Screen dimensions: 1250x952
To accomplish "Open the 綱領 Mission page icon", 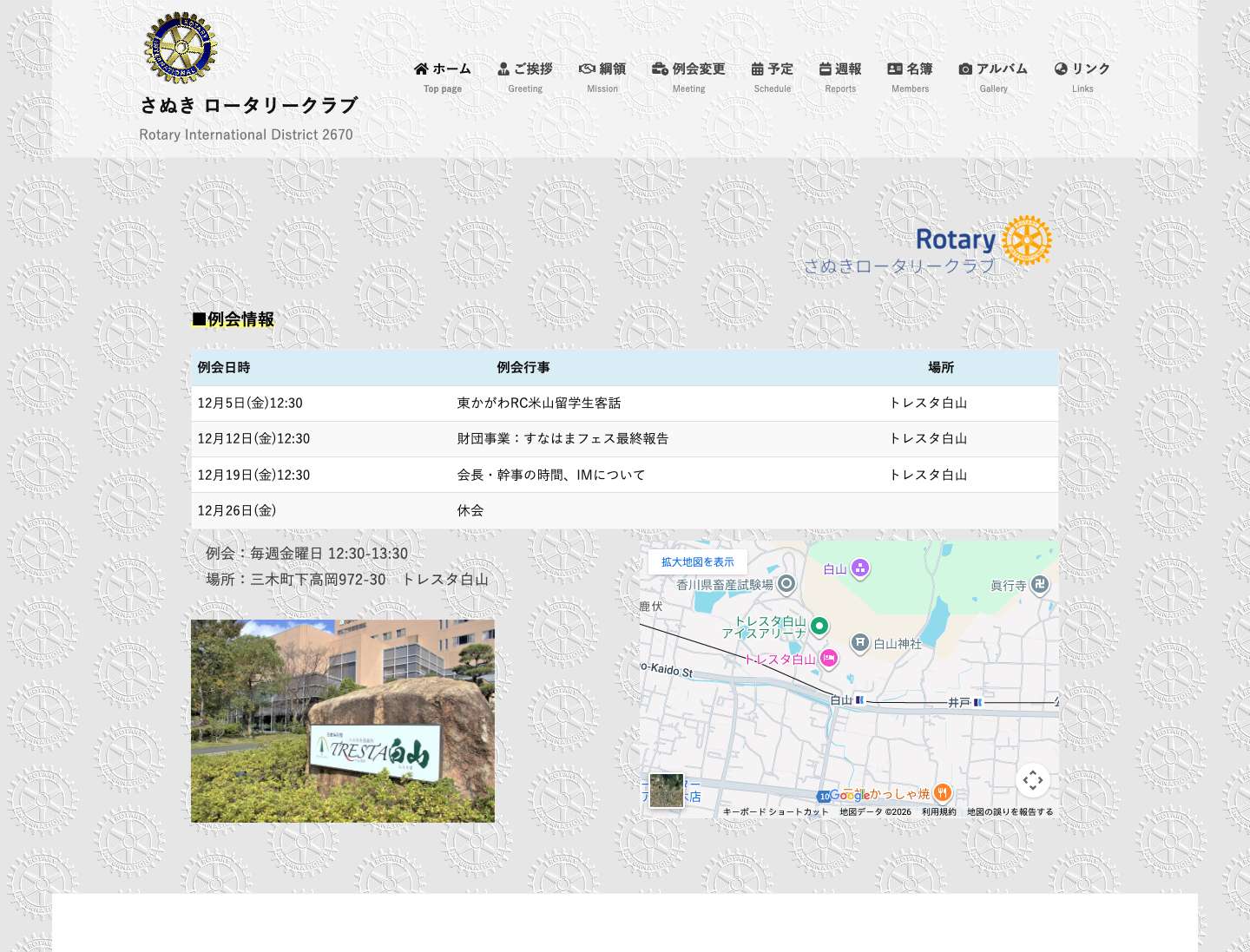I will [588, 69].
